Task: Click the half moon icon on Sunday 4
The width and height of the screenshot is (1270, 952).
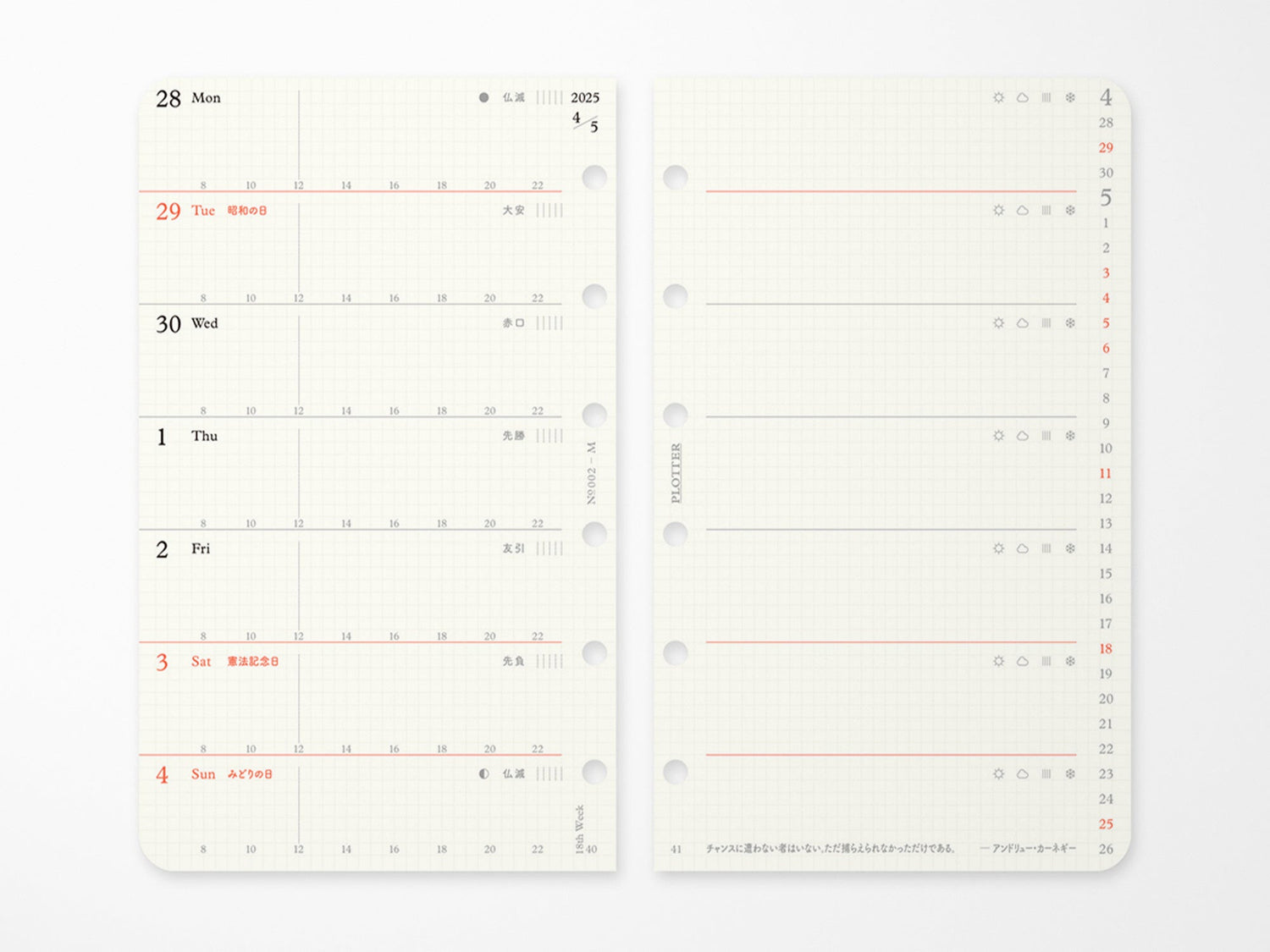Action: 483,773
